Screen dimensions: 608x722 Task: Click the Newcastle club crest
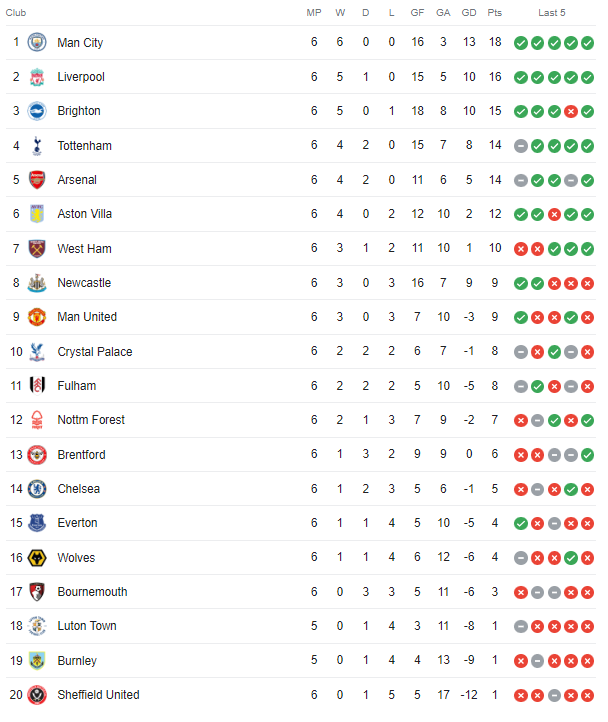pyautogui.click(x=37, y=283)
